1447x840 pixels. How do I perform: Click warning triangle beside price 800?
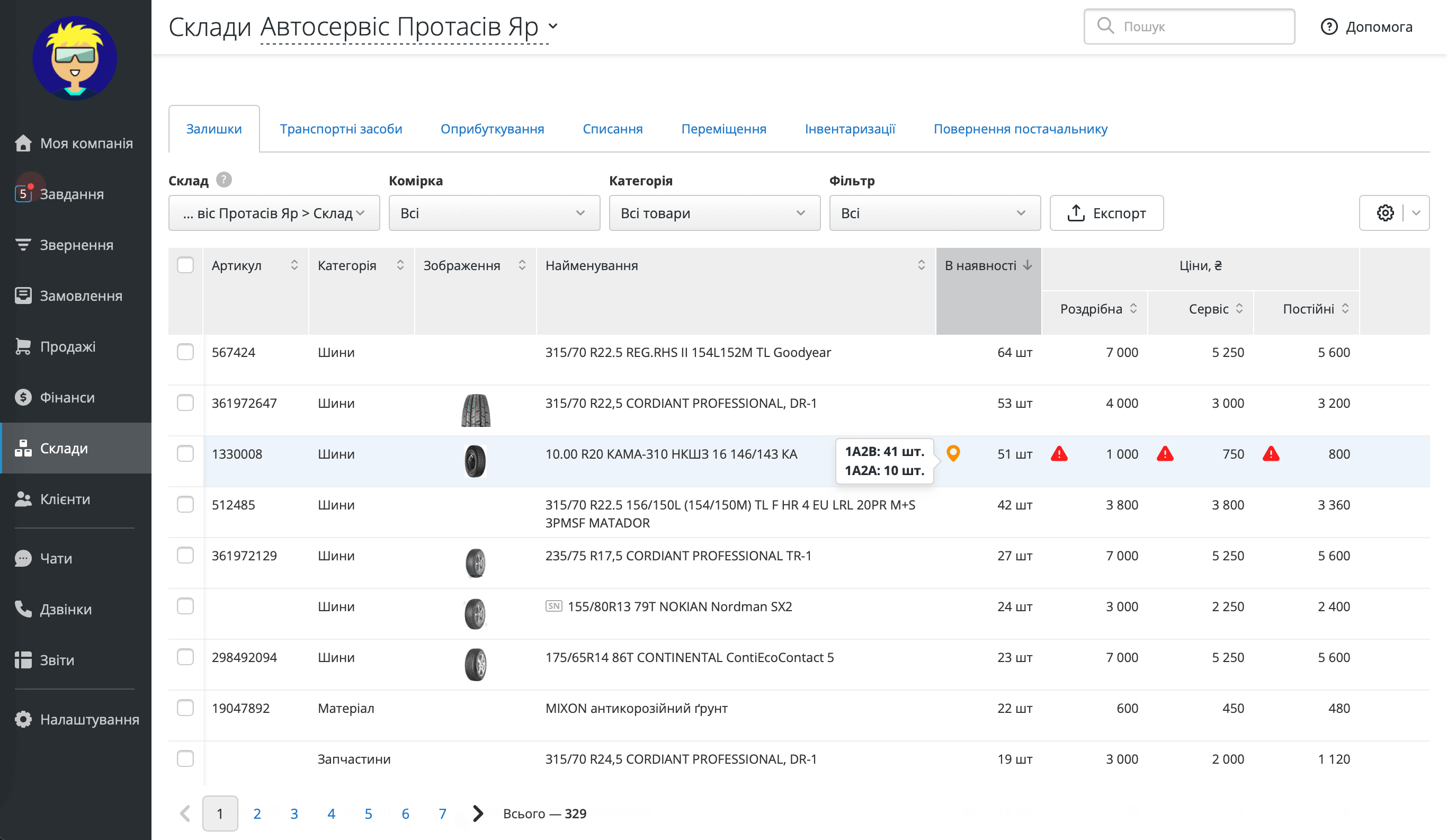[1271, 453]
